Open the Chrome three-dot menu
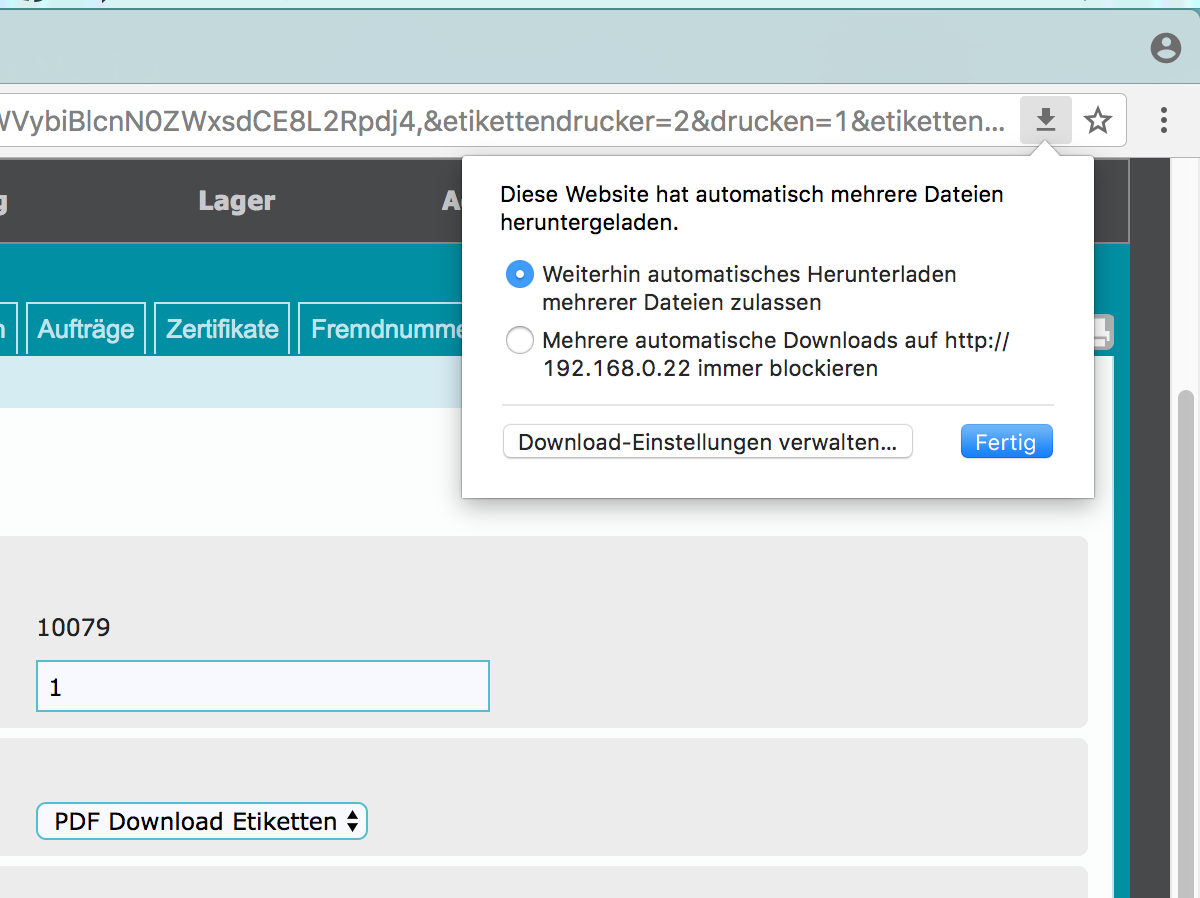This screenshot has width=1200, height=898. coord(1163,121)
